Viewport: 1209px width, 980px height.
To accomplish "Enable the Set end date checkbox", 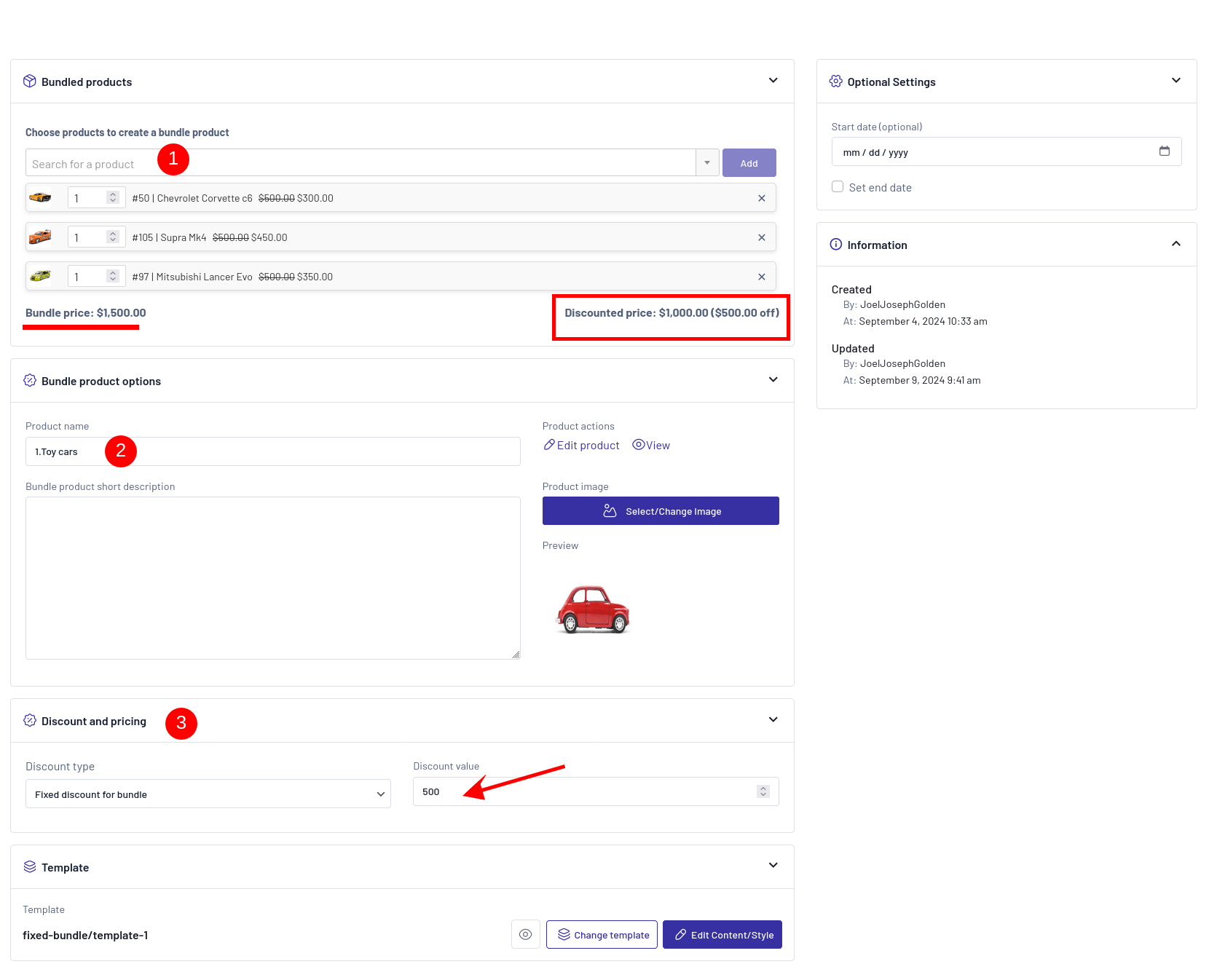I will 838,187.
